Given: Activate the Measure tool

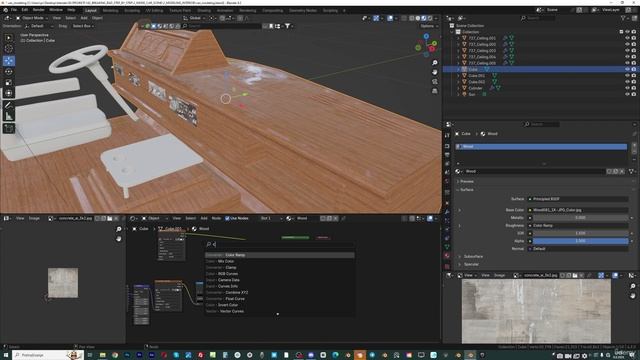Looking at the screenshot, I should click(9, 116).
